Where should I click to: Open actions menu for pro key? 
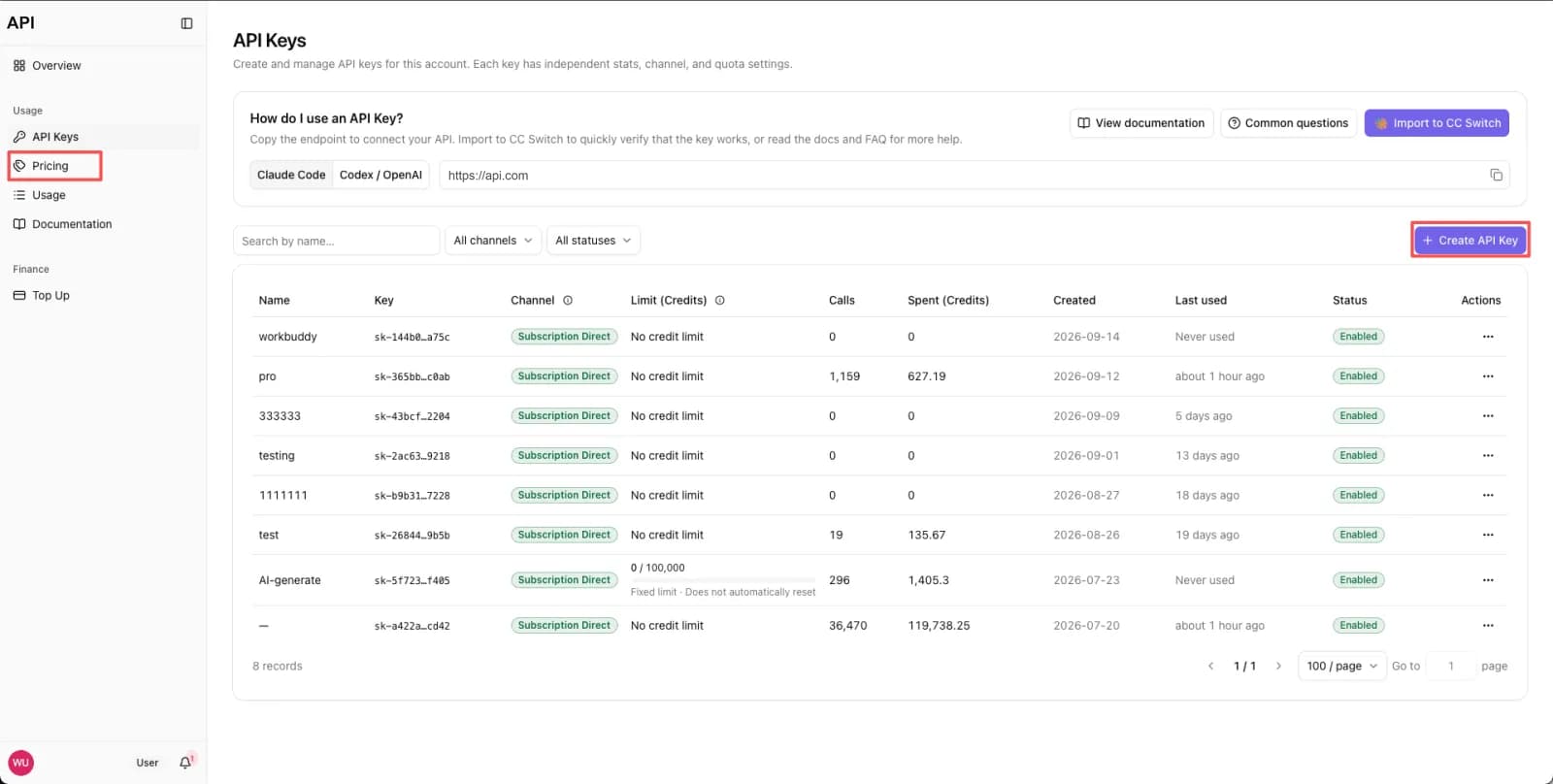(1488, 376)
